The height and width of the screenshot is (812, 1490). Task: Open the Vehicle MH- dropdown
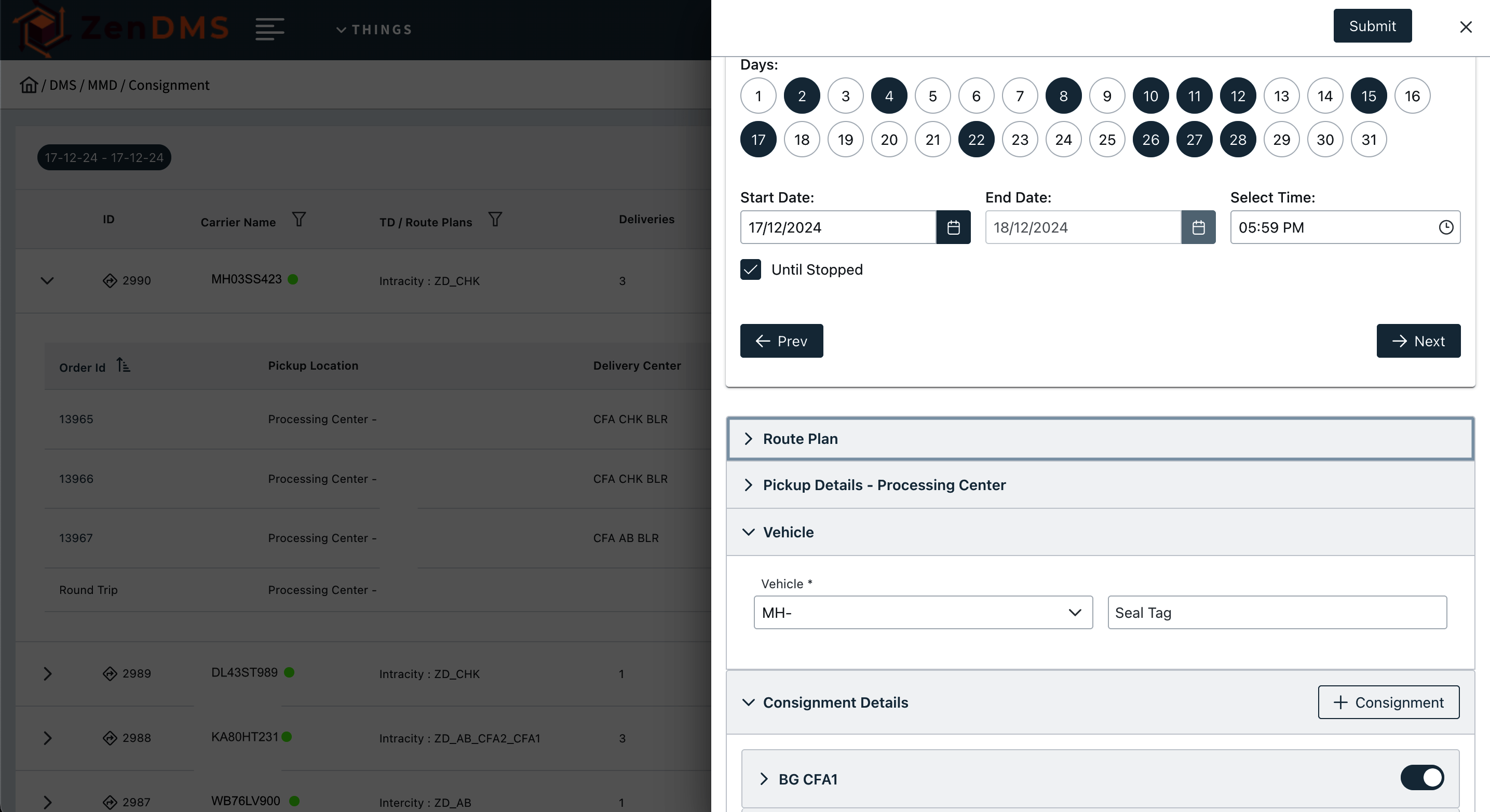click(923, 613)
